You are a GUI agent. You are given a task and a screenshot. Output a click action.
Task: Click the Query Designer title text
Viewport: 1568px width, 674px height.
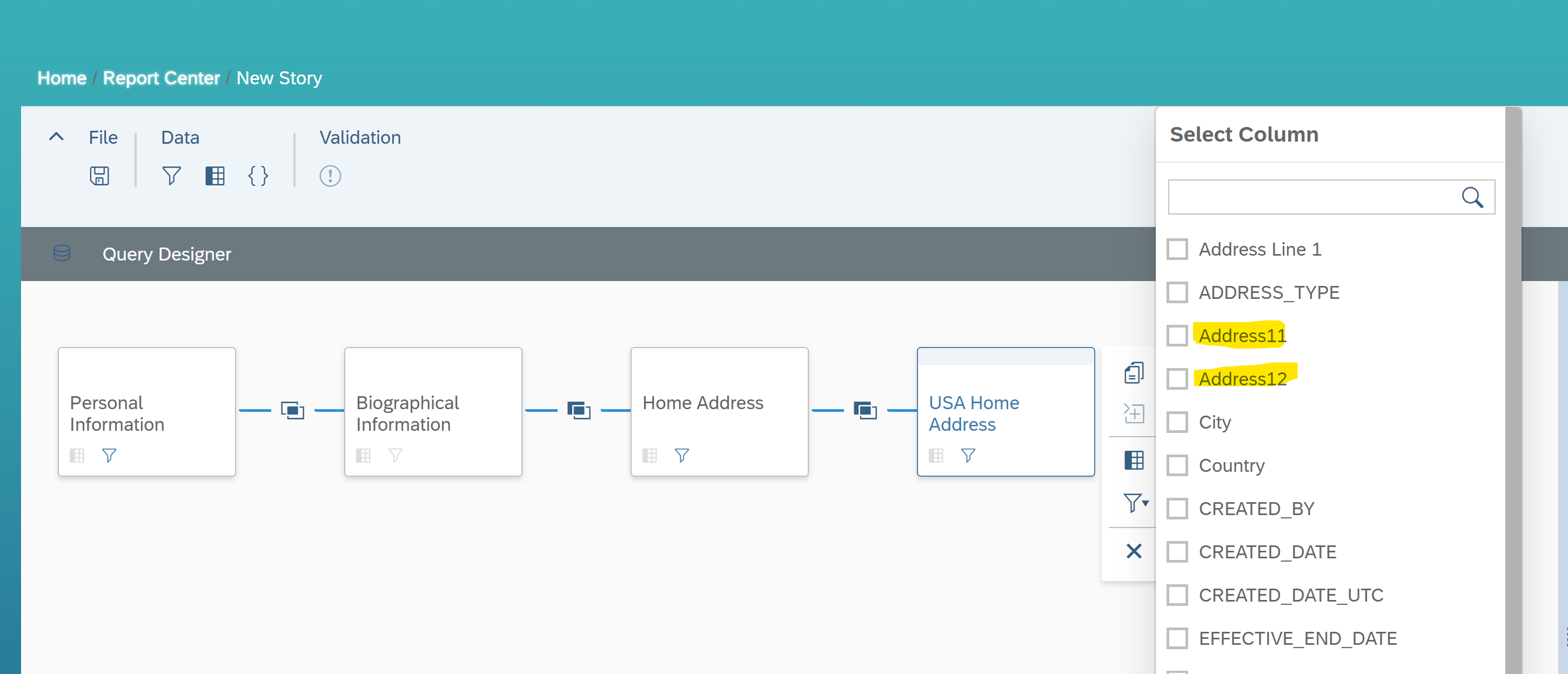pyautogui.click(x=167, y=254)
